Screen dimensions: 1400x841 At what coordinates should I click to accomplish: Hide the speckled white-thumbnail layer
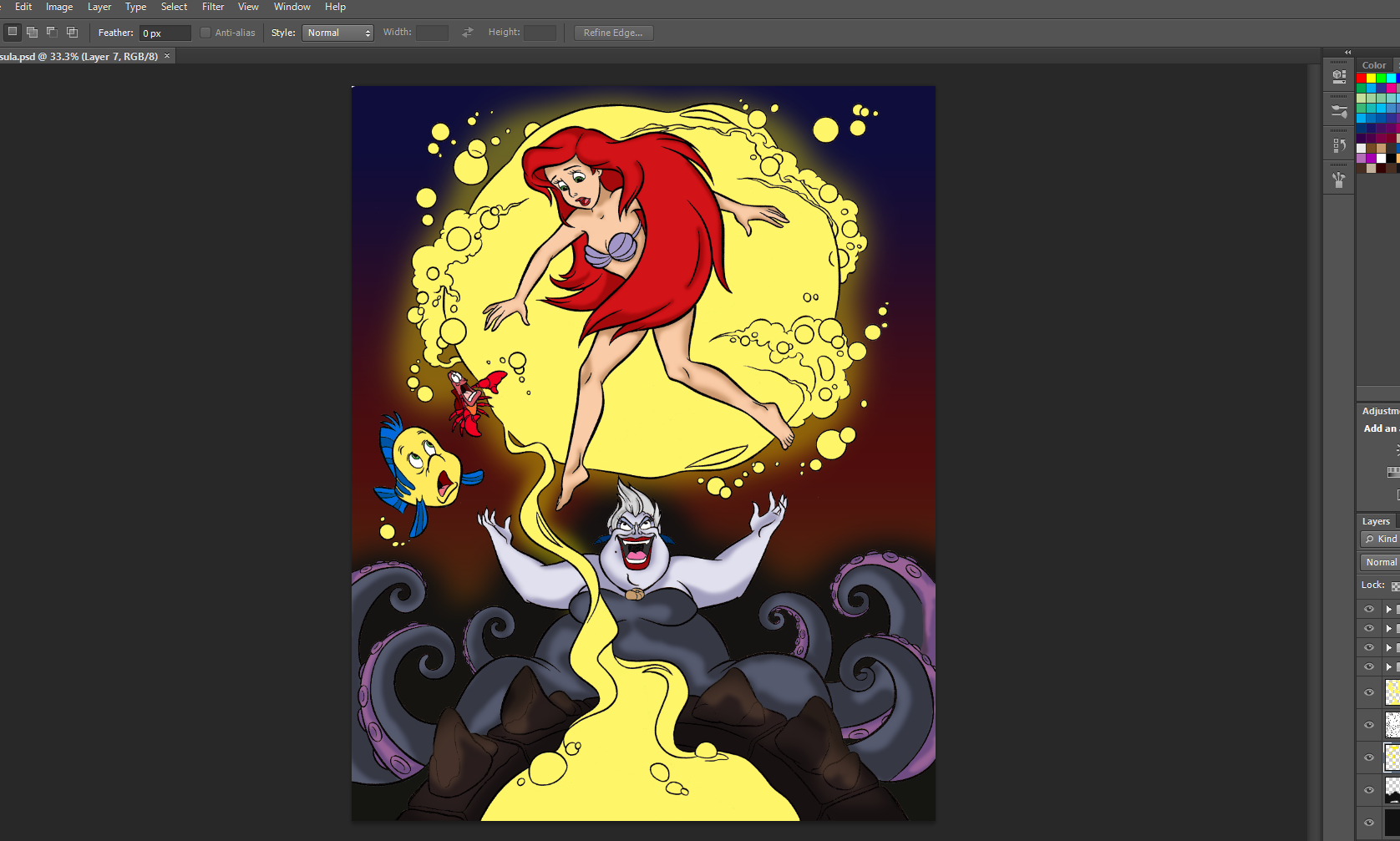pyautogui.click(x=1369, y=725)
